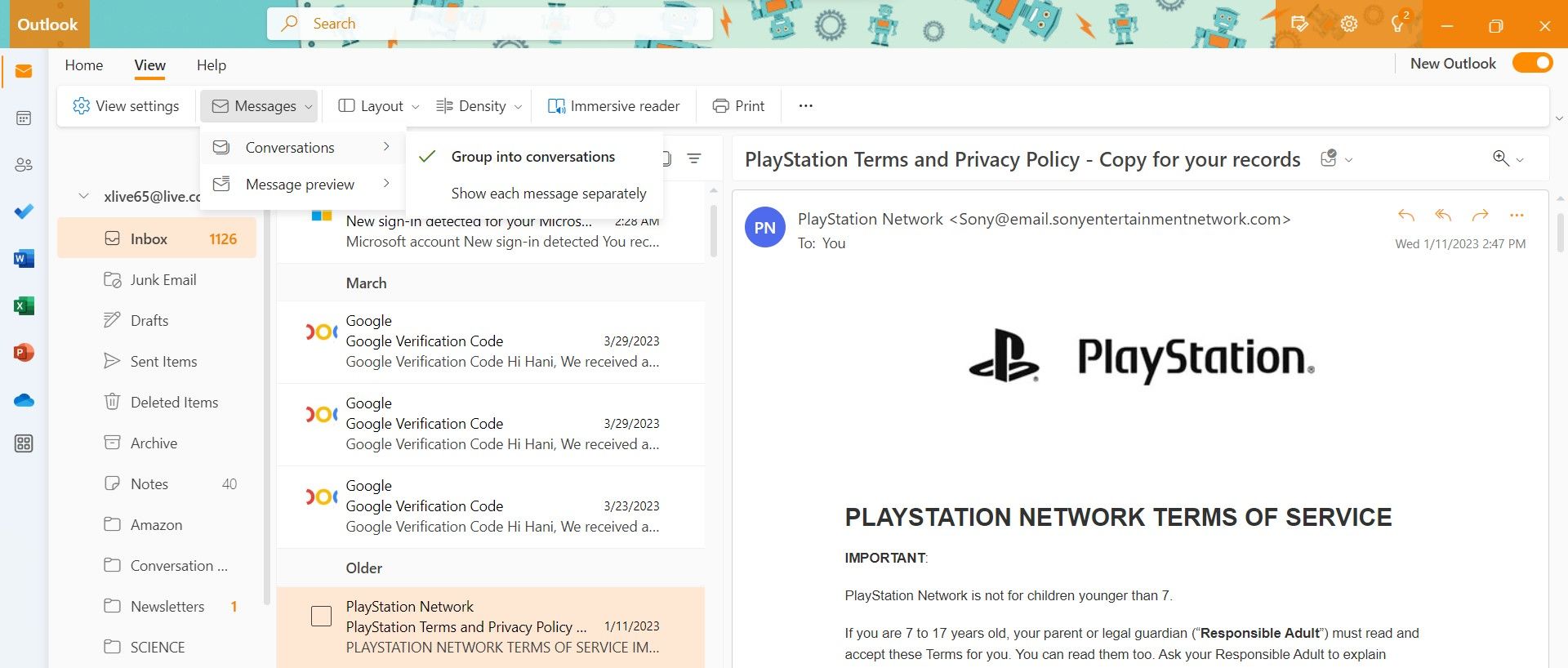The height and width of the screenshot is (668, 1568).
Task: Open the Amazon folder
Action: click(x=157, y=525)
